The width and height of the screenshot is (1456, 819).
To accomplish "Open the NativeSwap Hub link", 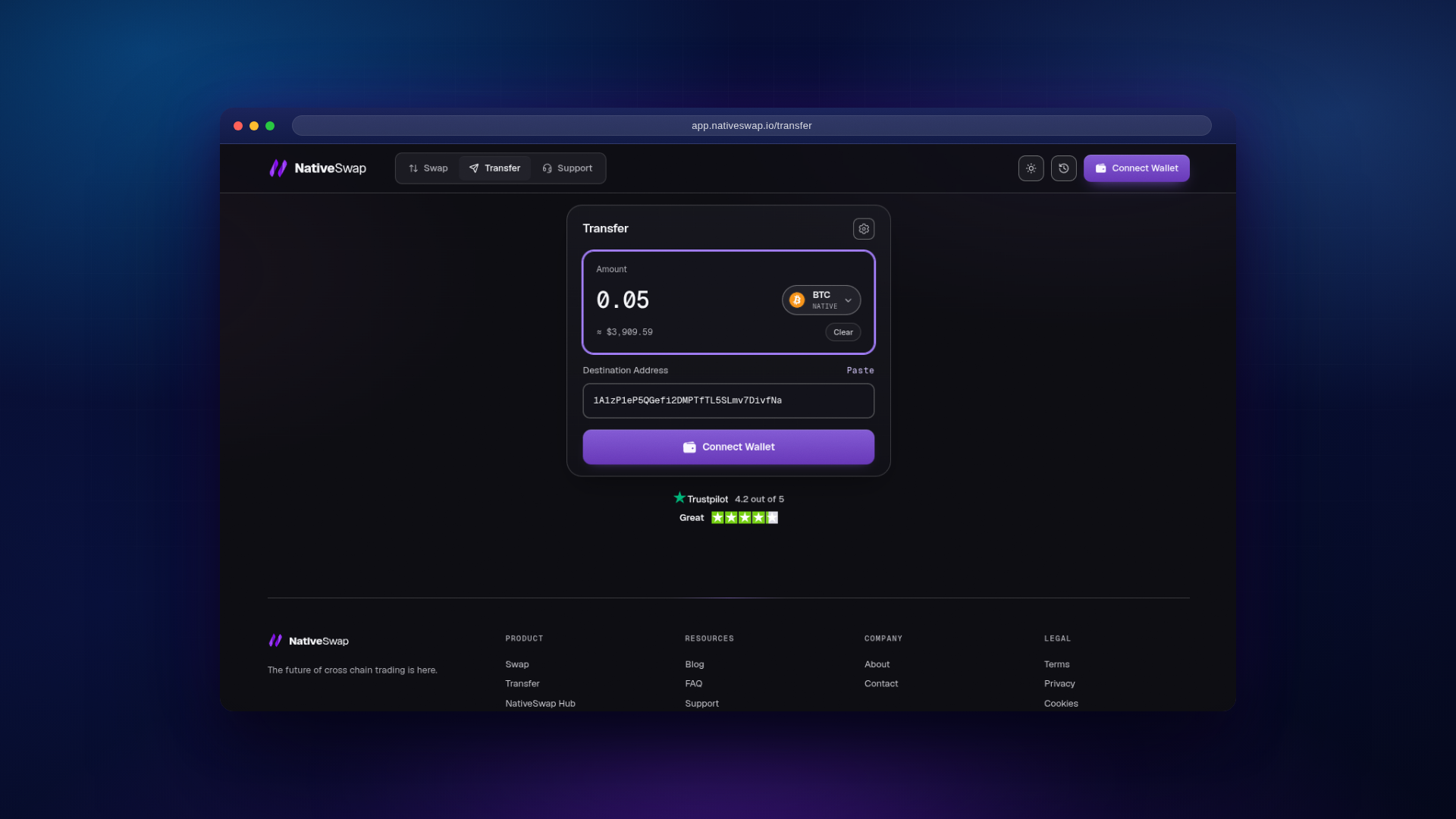I will point(540,704).
